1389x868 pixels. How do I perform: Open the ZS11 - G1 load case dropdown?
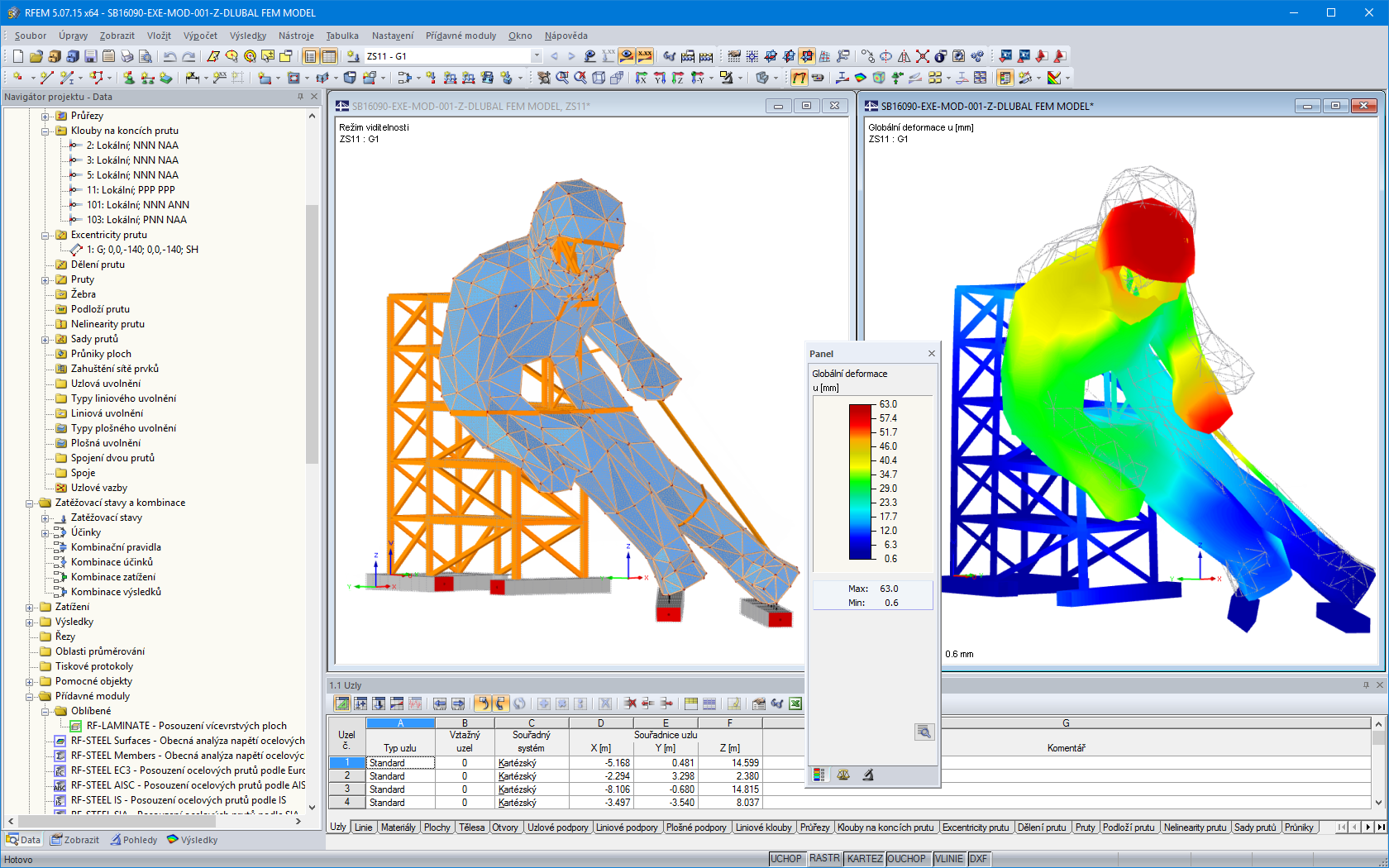536,56
